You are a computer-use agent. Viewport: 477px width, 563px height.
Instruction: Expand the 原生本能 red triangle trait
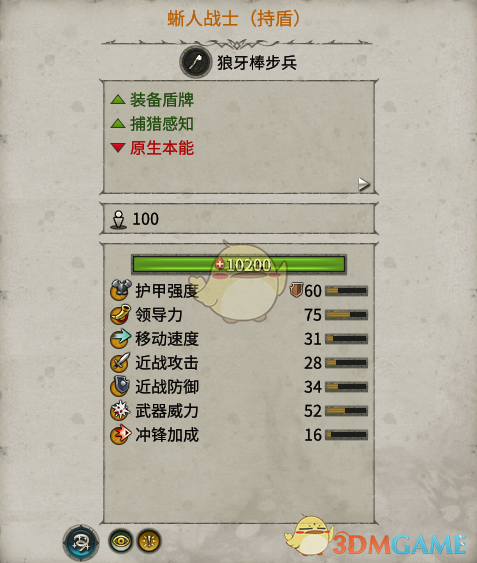tap(117, 148)
